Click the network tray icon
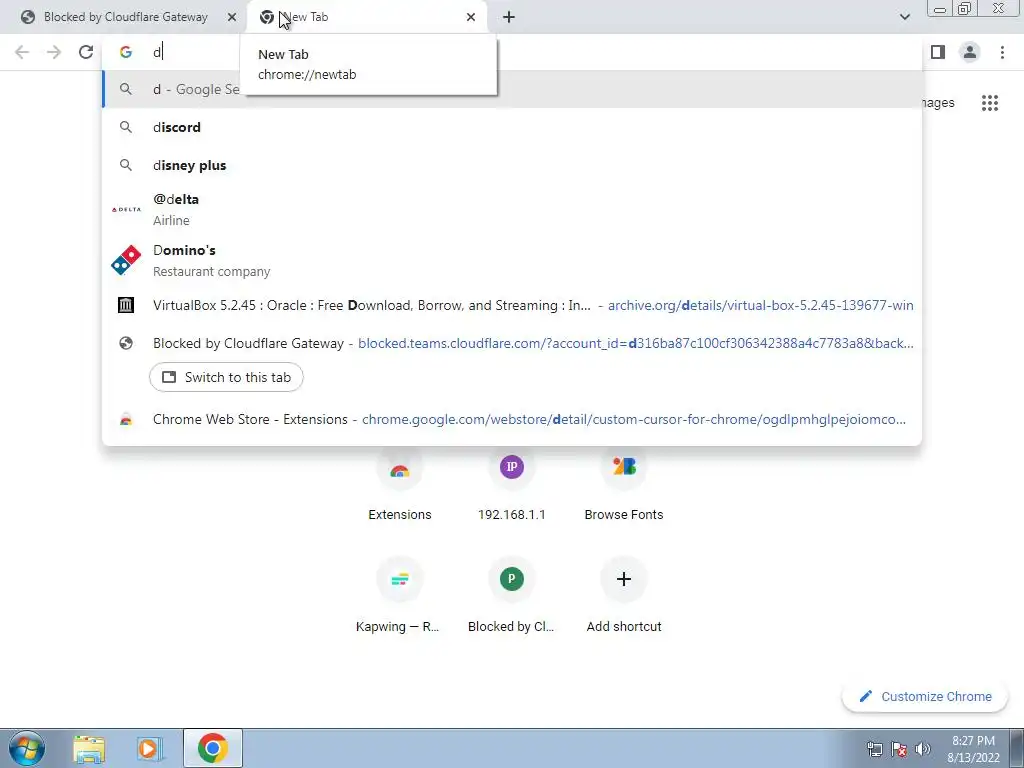This screenshot has width=1024, height=768. coord(874,749)
